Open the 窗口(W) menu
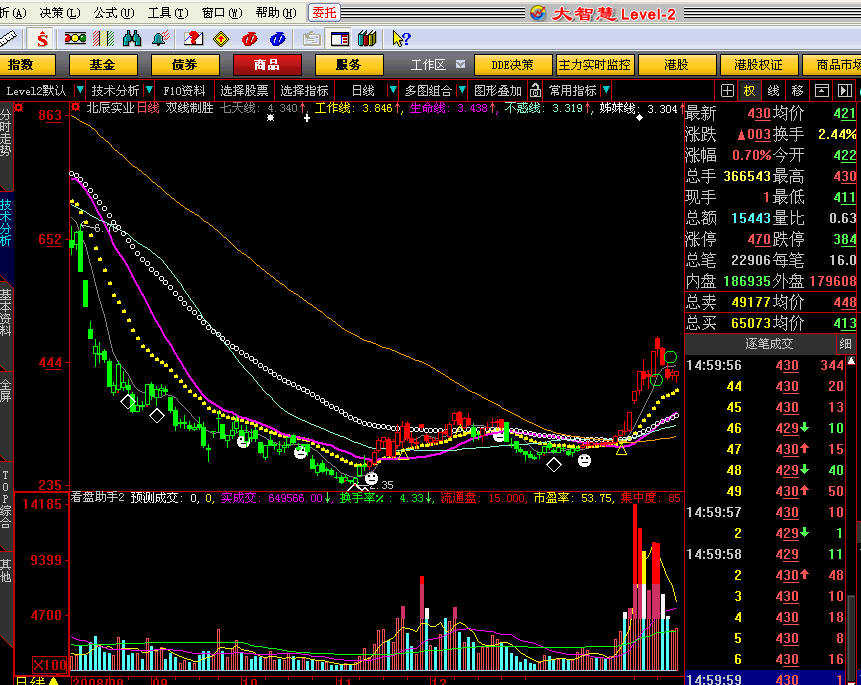Image resolution: width=861 pixels, height=685 pixels. tap(222, 13)
